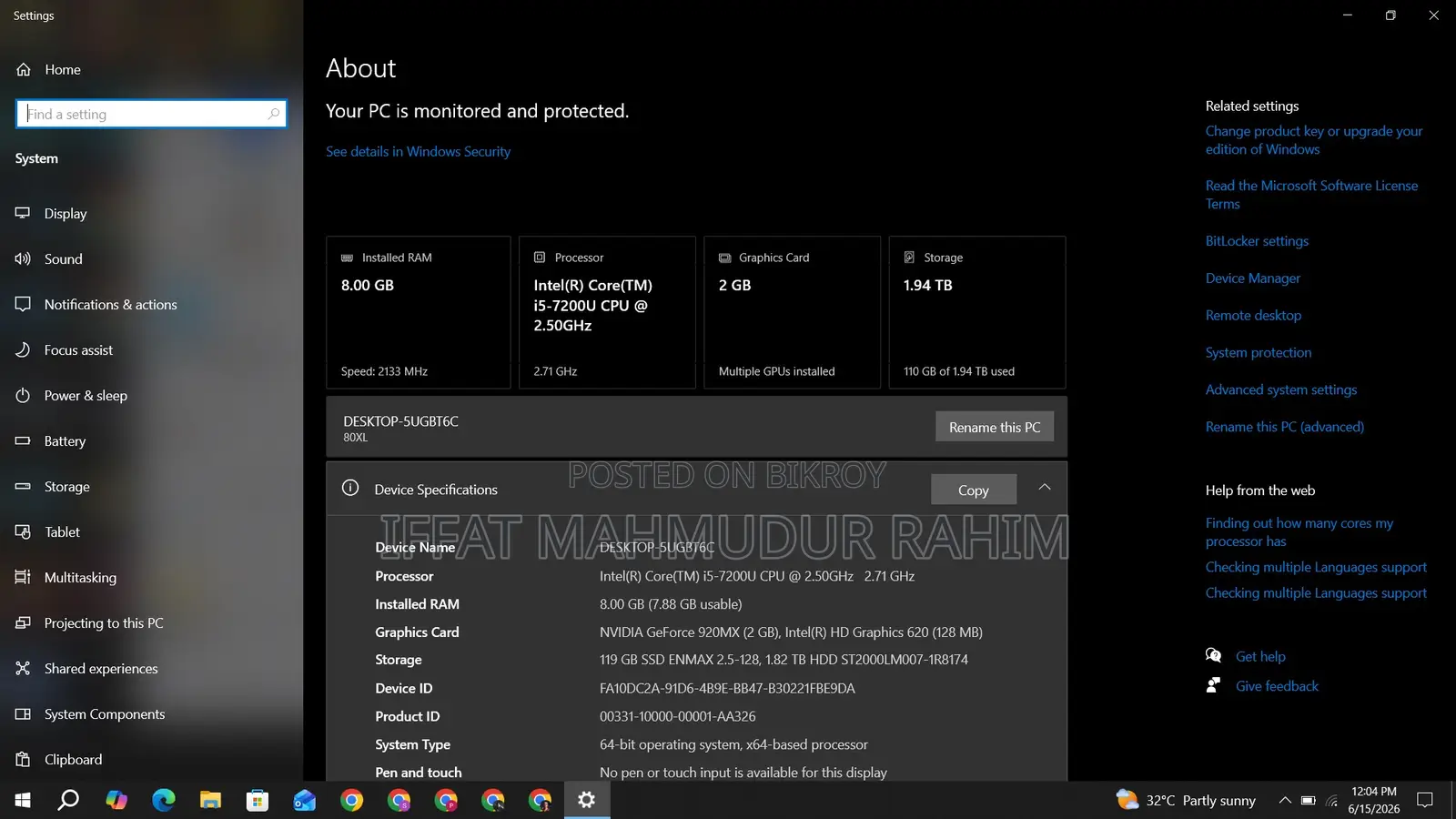Select the Installed RAM 8.00 GB card
The height and width of the screenshot is (819, 1456).
coord(418,312)
